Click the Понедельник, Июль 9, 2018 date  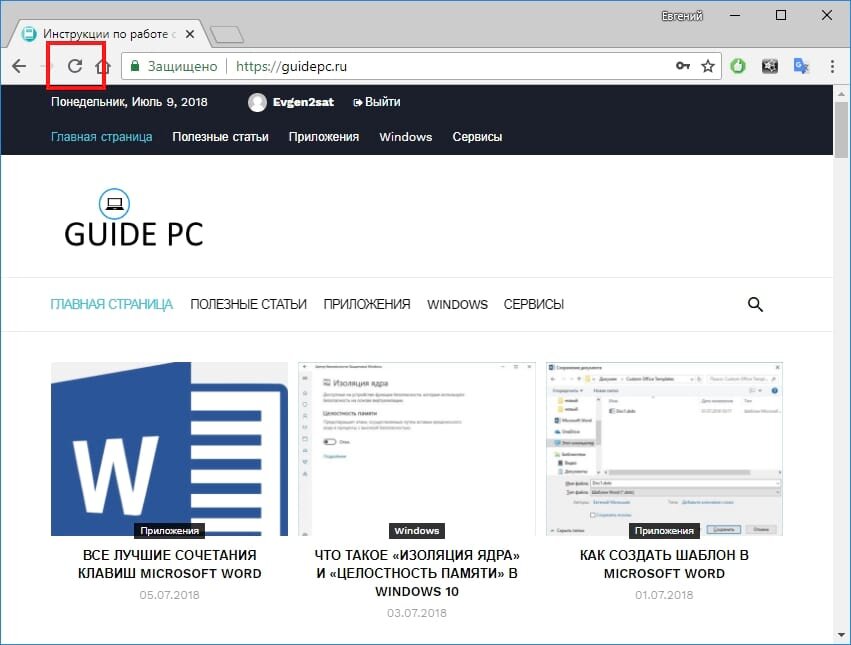click(x=129, y=102)
